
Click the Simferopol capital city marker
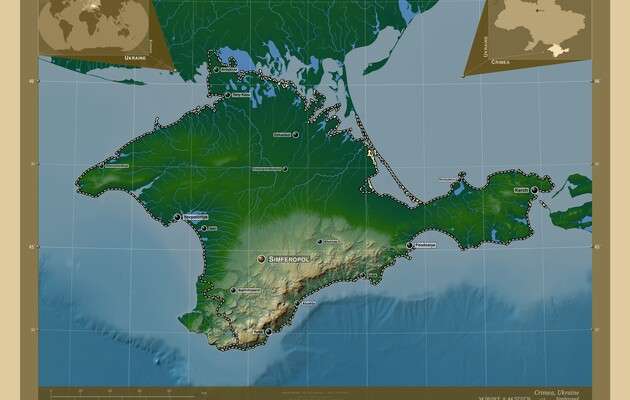coord(261,258)
